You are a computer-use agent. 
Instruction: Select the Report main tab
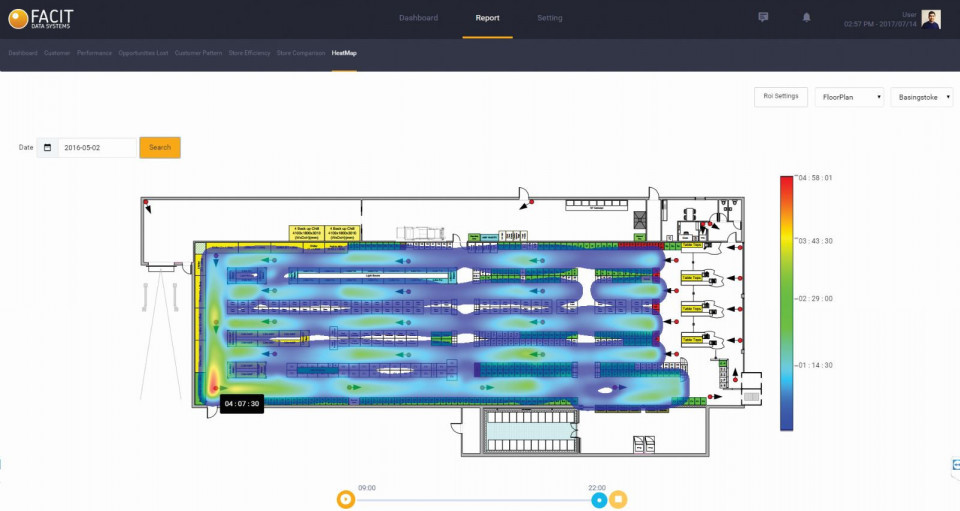pyautogui.click(x=487, y=18)
